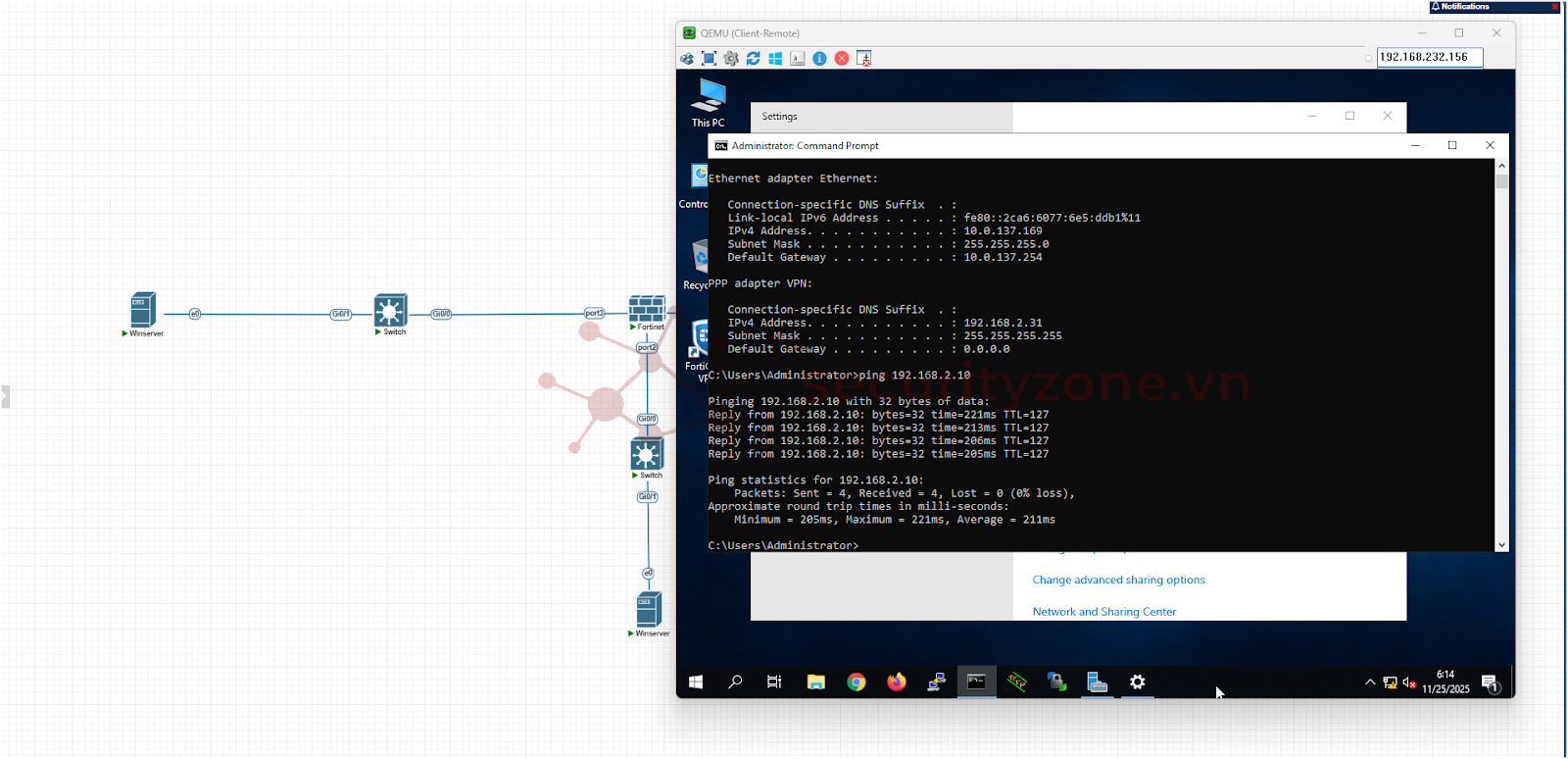Open Firefox from the taskbar

click(896, 683)
